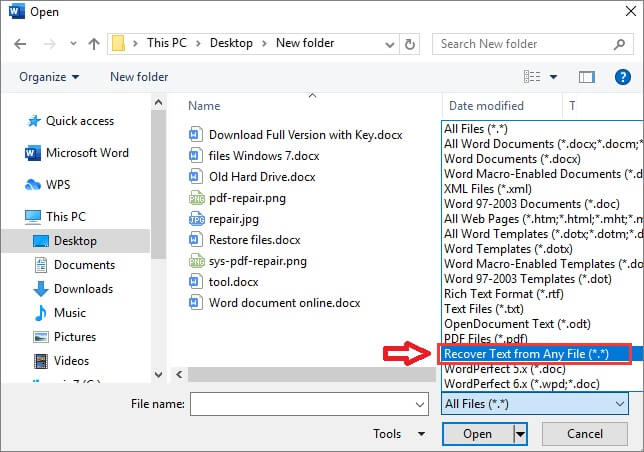Click the Microsoft Word sidebar icon
Viewport: 644px width, 452px height.
pyautogui.click(x=33, y=153)
